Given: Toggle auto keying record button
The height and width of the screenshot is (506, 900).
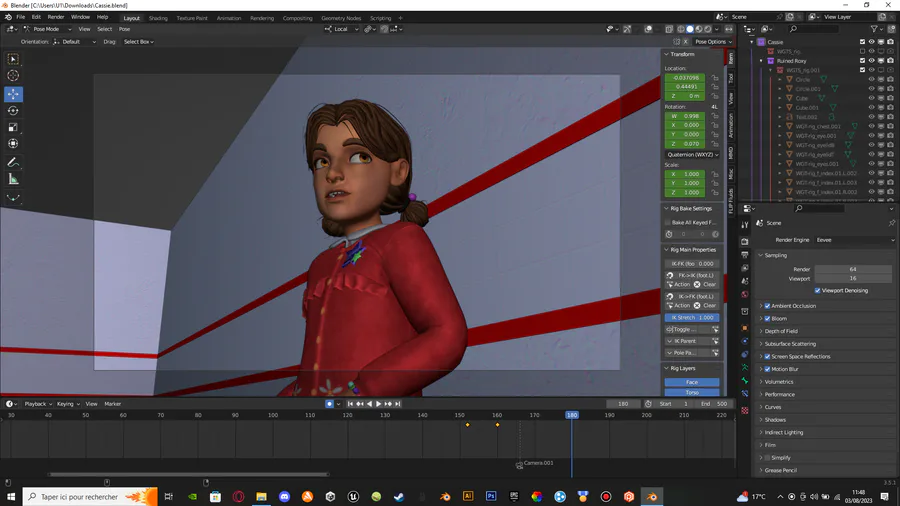Looking at the screenshot, I should click(x=329, y=404).
